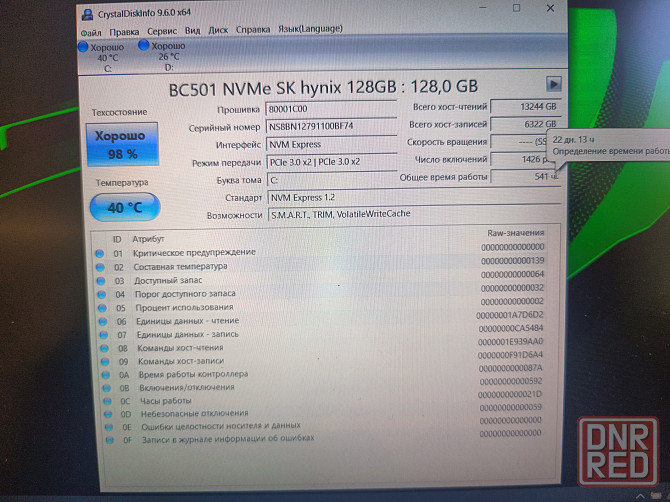Select disk C: tab showing 40 °C
Image resolution: width=670 pixels, height=502 pixels.
point(102,57)
